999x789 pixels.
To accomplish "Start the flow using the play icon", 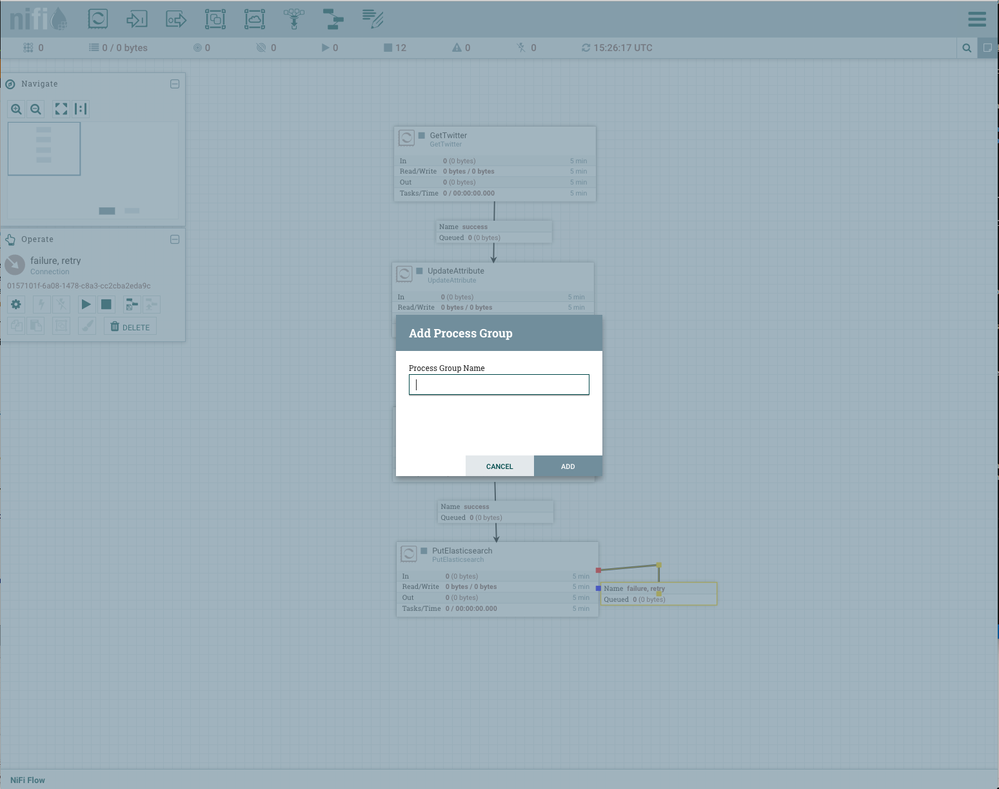I will [x=85, y=304].
